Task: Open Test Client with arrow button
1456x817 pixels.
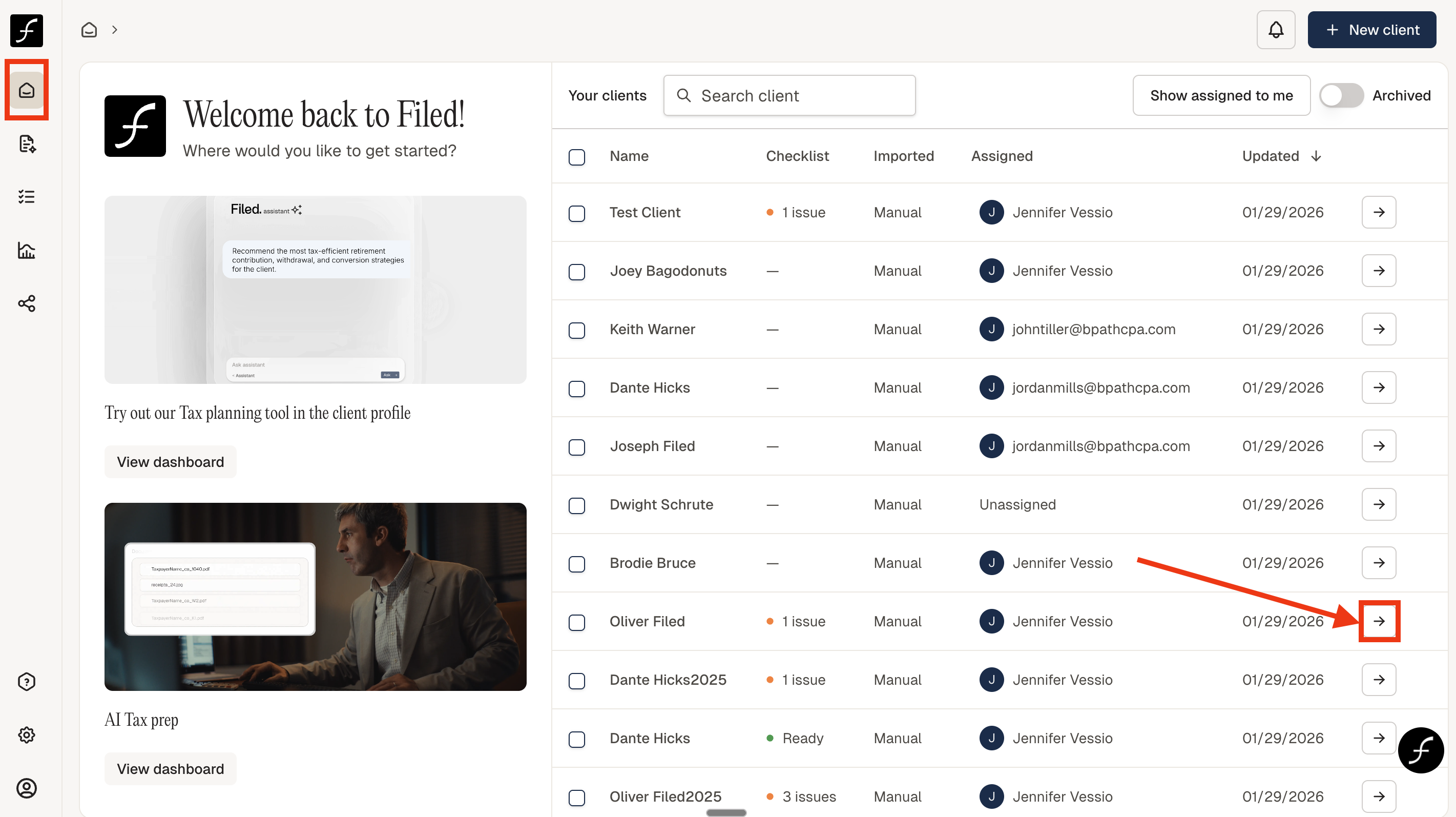Action: point(1379,212)
